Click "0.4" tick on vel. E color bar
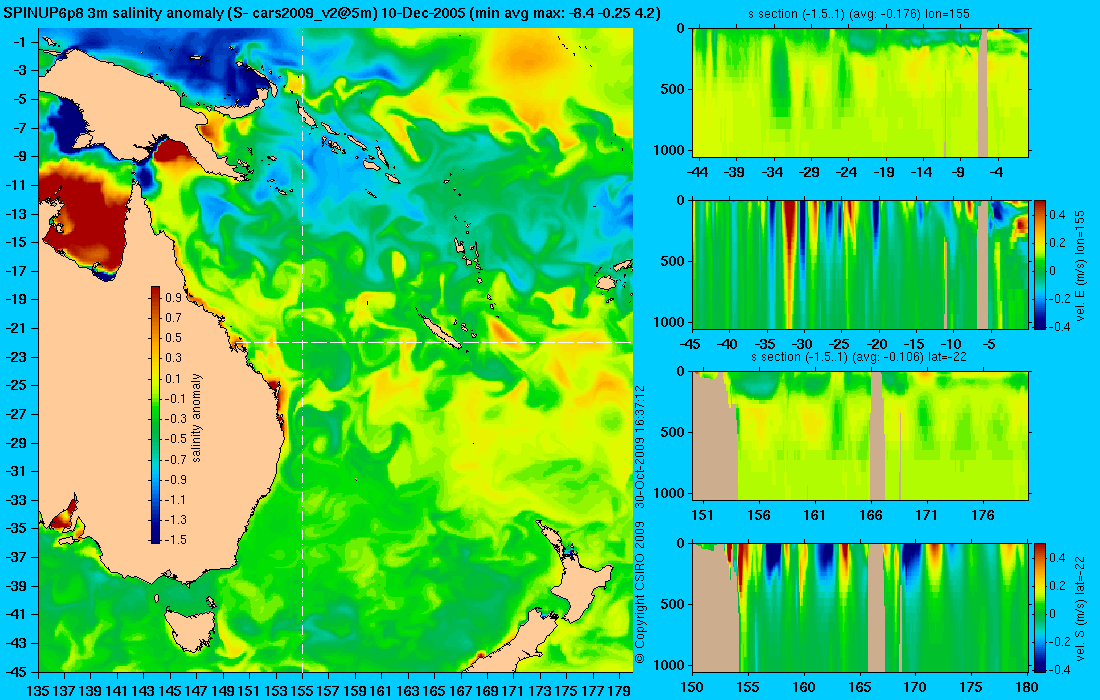 1058,215
